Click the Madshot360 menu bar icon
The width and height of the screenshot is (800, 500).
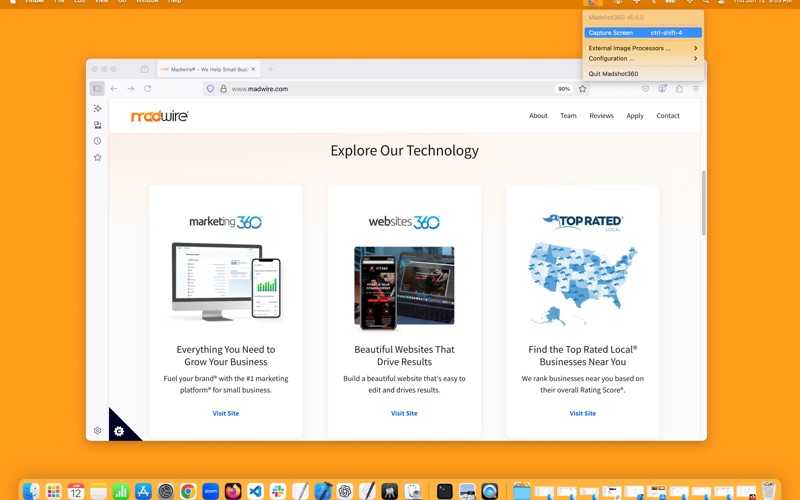tap(592, 2)
